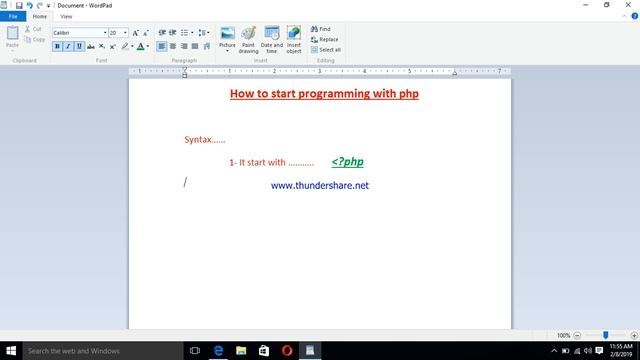Open the Microsoft Store taskbar icon
The height and width of the screenshot is (360, 640).
[x=264, y=351]
